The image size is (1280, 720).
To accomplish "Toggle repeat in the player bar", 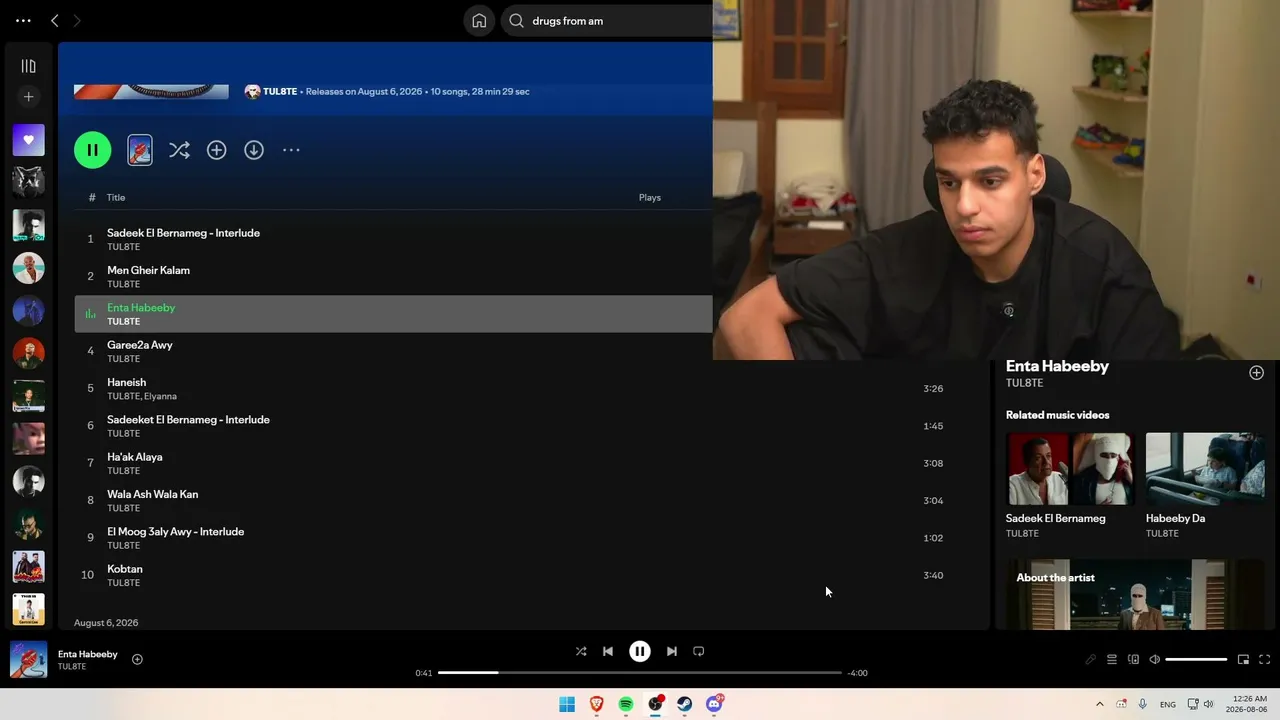I will (x=699, y=651).
